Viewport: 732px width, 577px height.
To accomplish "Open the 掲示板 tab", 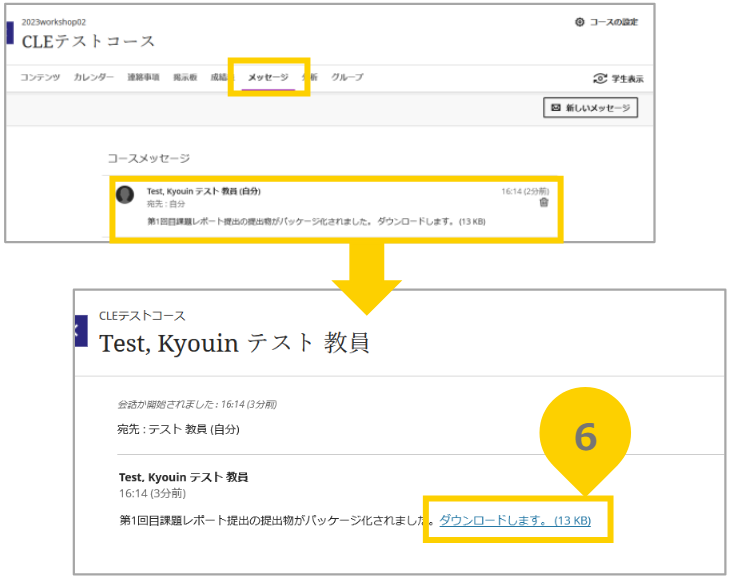I will (185, 77).
